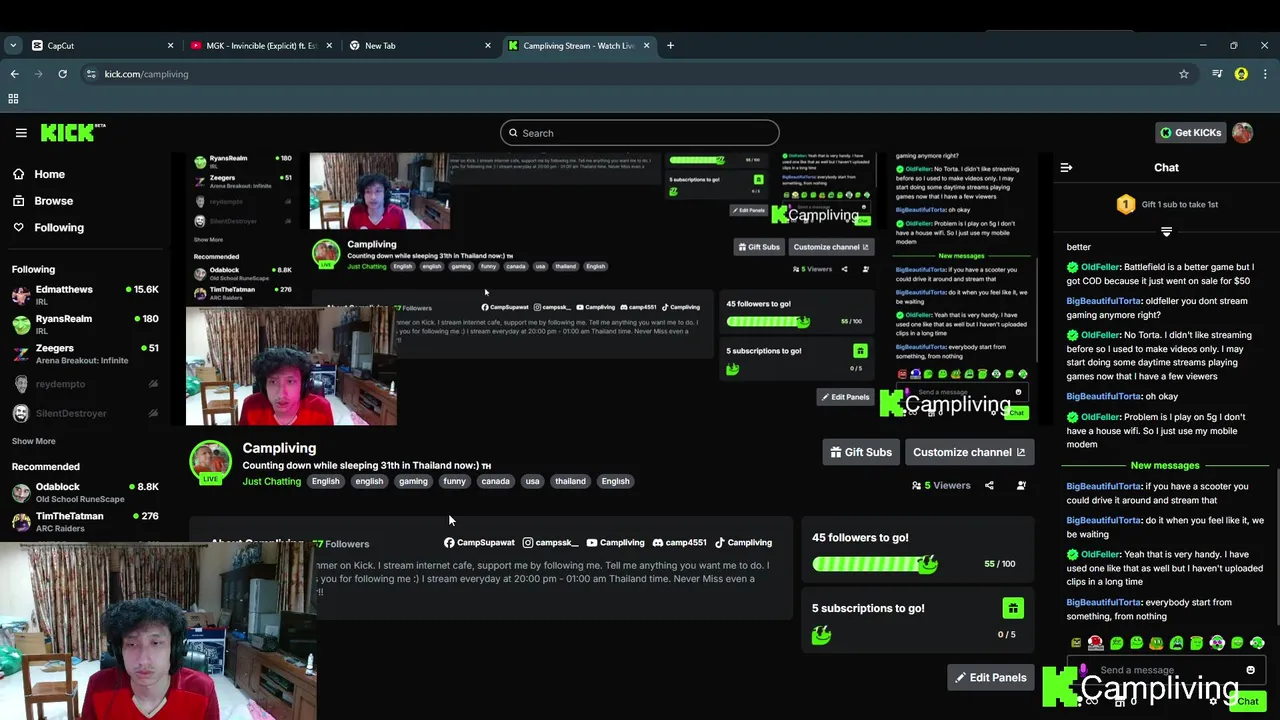
Task: Open the Zeegers channel in the sidebar
Action: pos(85,354)
